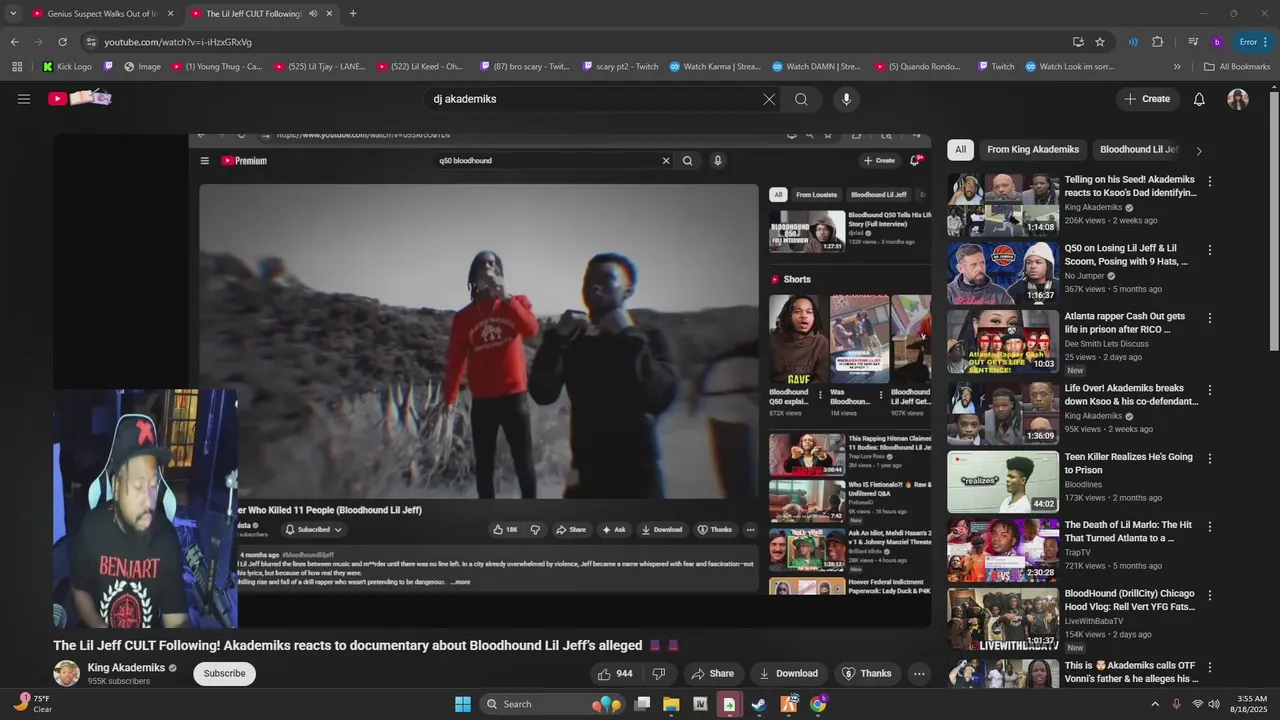The image size is (1280, 720).
Task: Open the 'Kick Logo' bookmark
Action: [x=67, y=67]
